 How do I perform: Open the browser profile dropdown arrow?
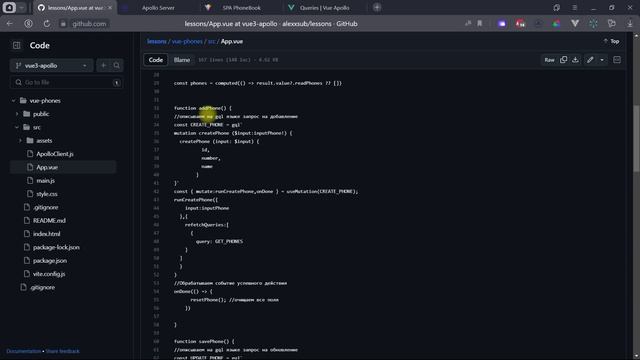(x=22, y=7)
